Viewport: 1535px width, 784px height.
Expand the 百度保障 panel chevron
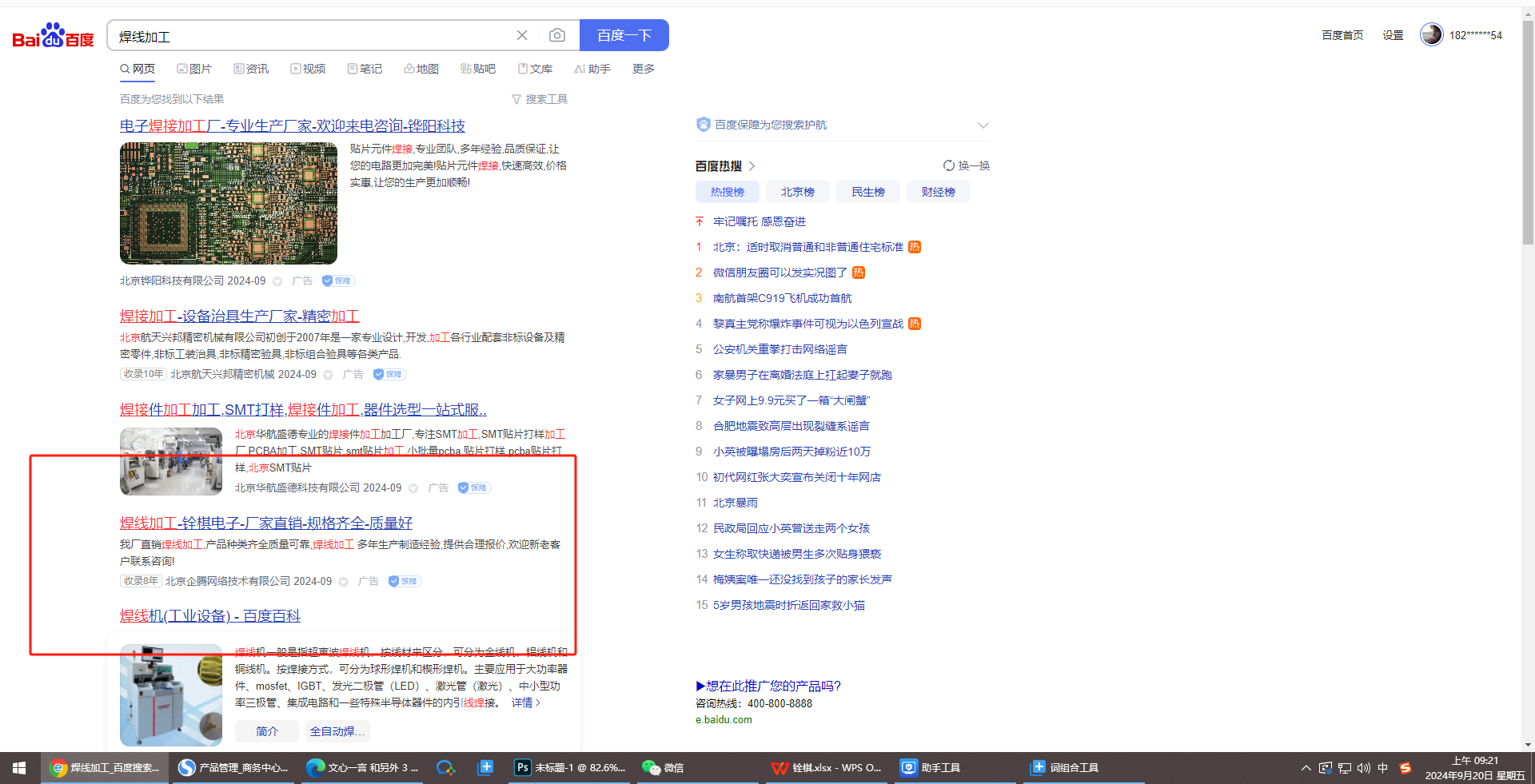click(x=983, y=125)
